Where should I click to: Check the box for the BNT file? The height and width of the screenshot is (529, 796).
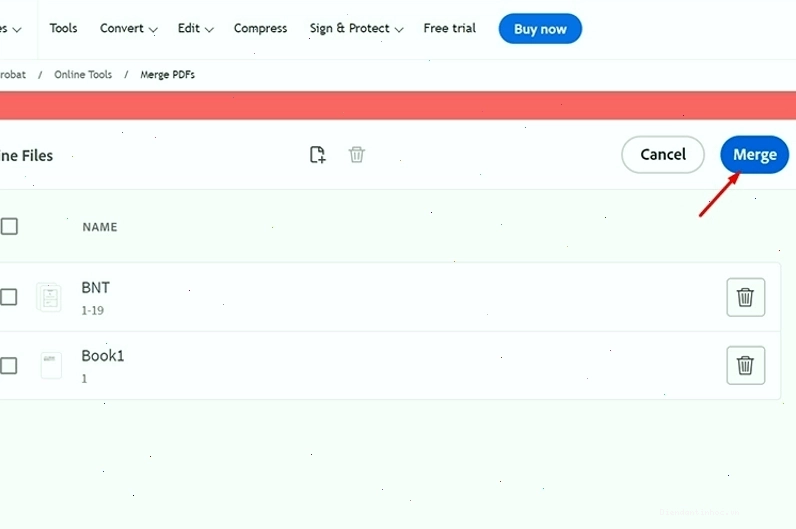tap(9, 297)
